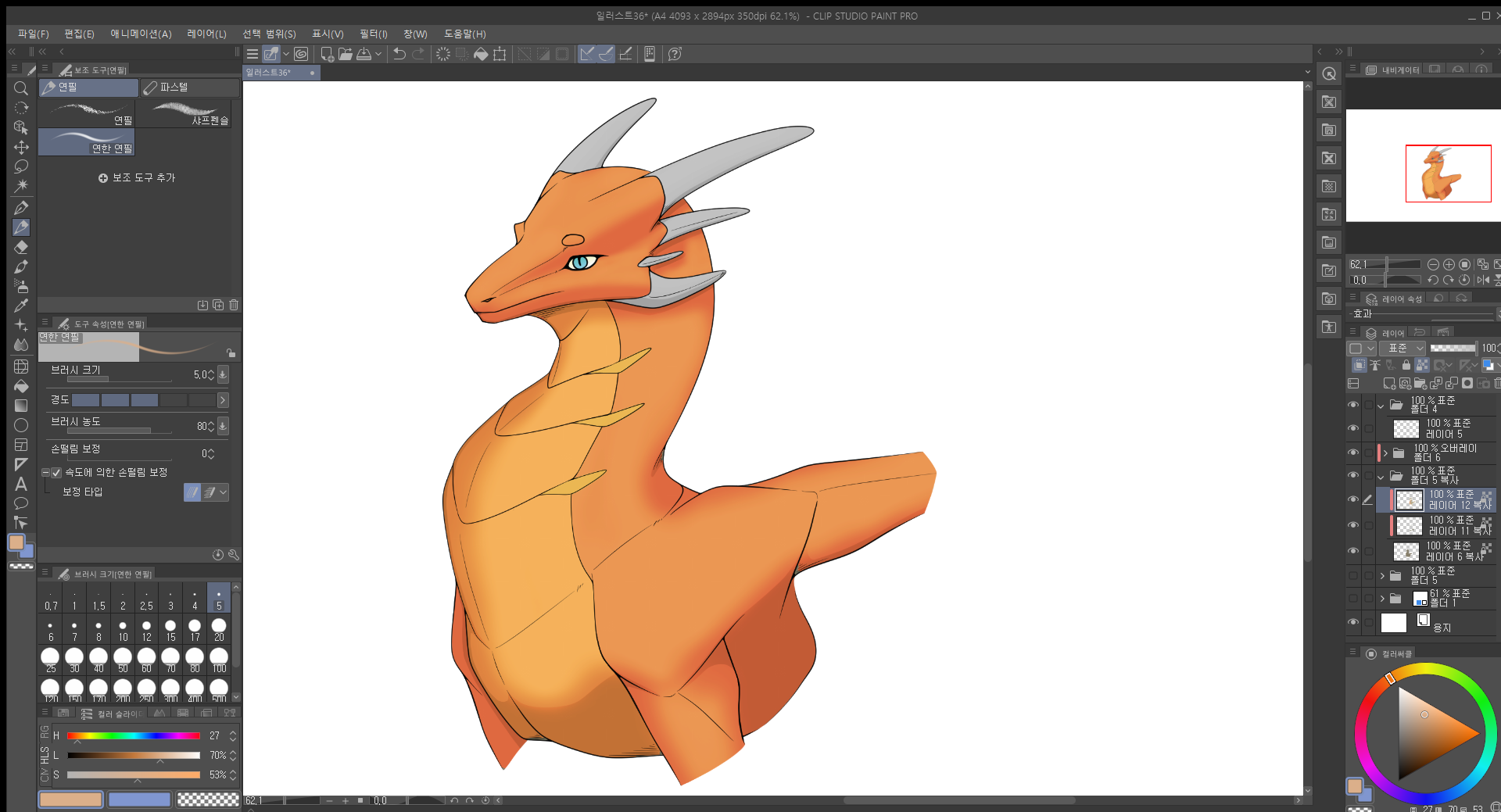This screenshot has width=1501, height=812.
Task: Select the Balloon tool
Action: (x=21, y=503)
